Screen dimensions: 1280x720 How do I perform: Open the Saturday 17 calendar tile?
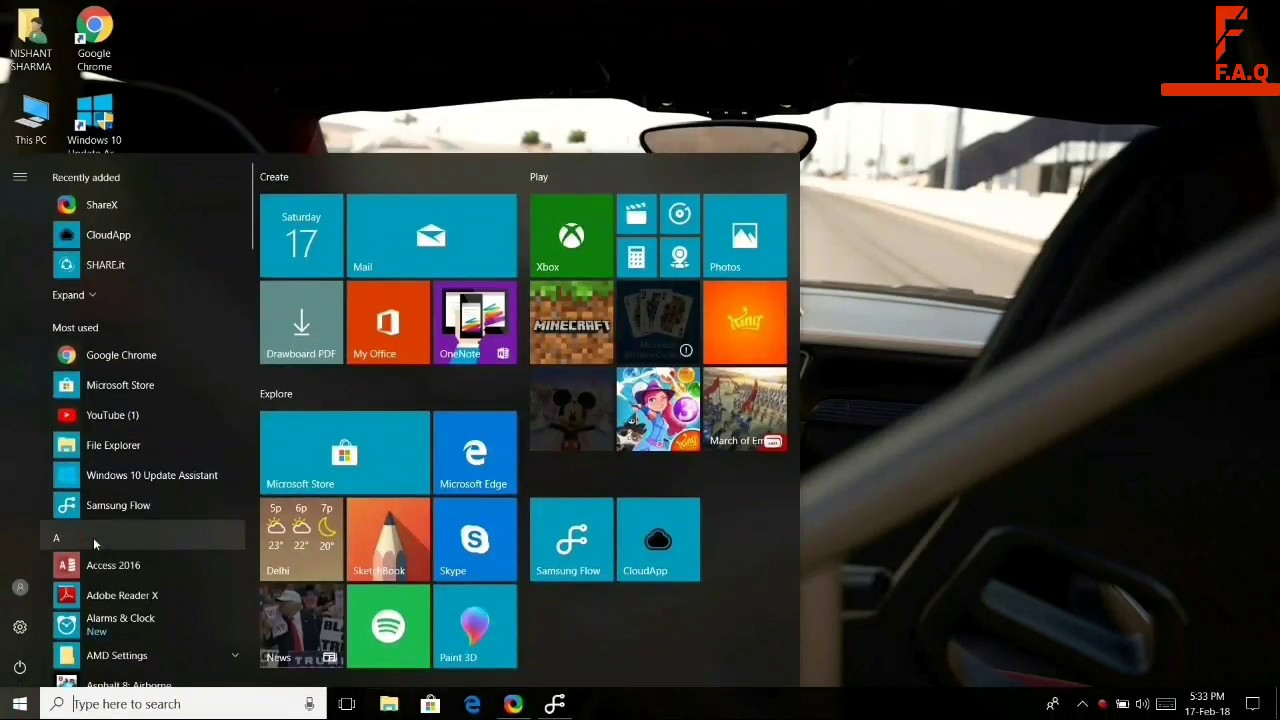pyautogui.click(x=301, y=236)
